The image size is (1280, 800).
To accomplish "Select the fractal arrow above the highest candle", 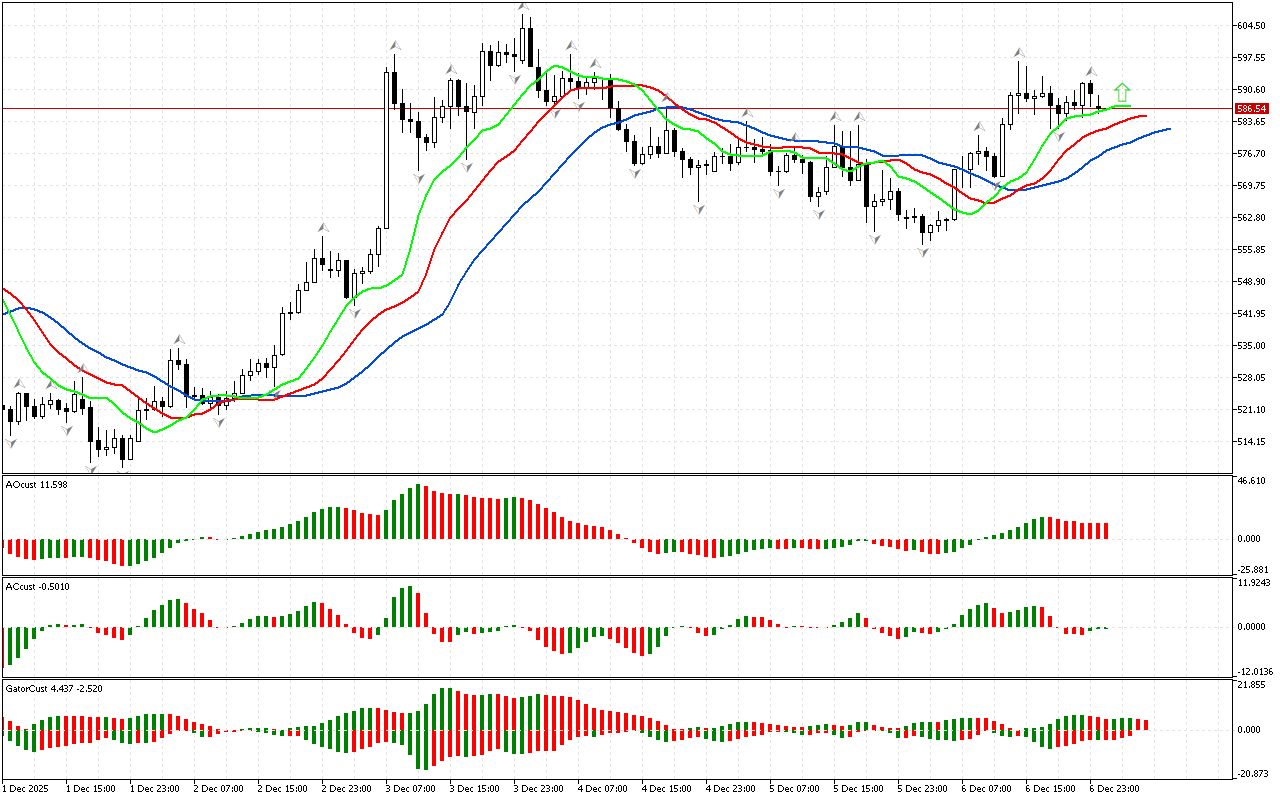I will pyautogui.click(x=523, y=8).
